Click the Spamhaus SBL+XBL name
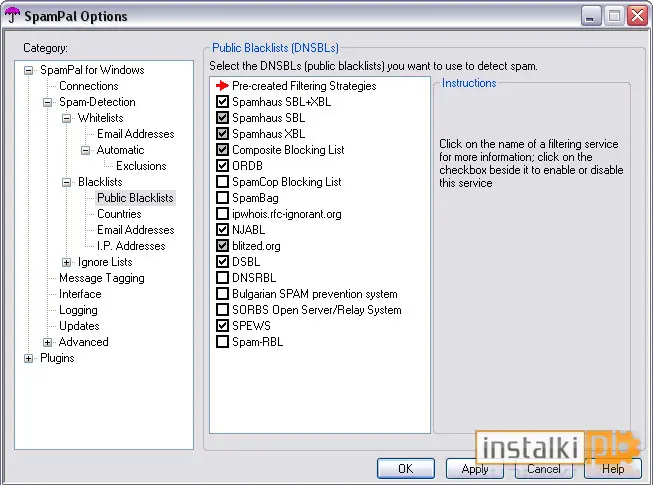 (282, 102)
